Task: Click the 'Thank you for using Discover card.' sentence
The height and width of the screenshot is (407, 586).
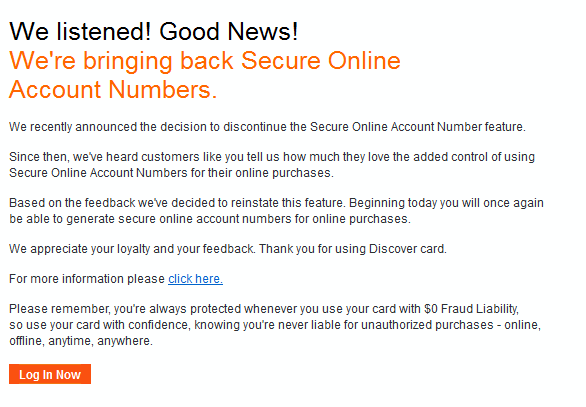Action: (x=353, y=249)
